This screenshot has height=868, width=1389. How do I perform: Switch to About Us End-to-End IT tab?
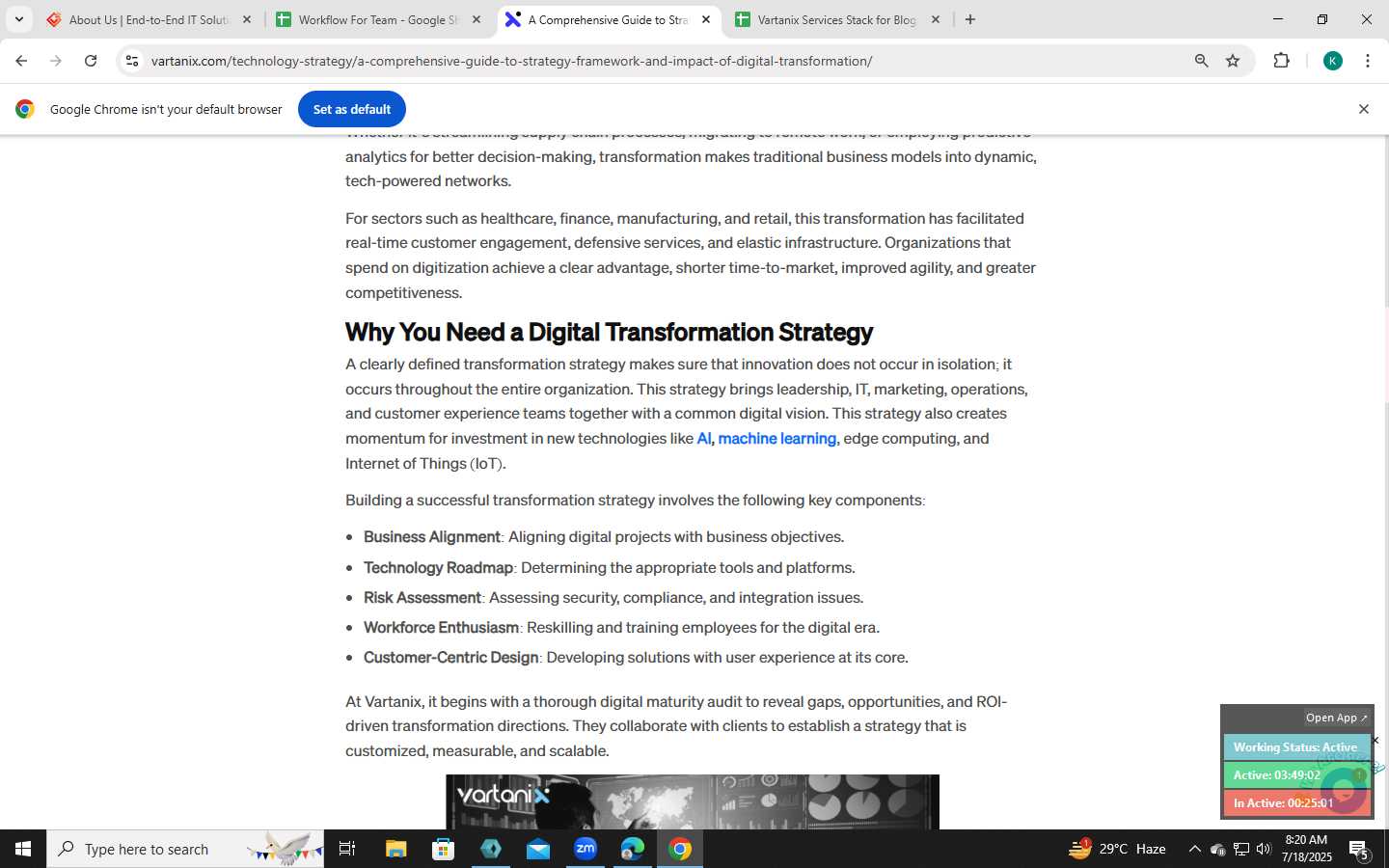point(148,19)
